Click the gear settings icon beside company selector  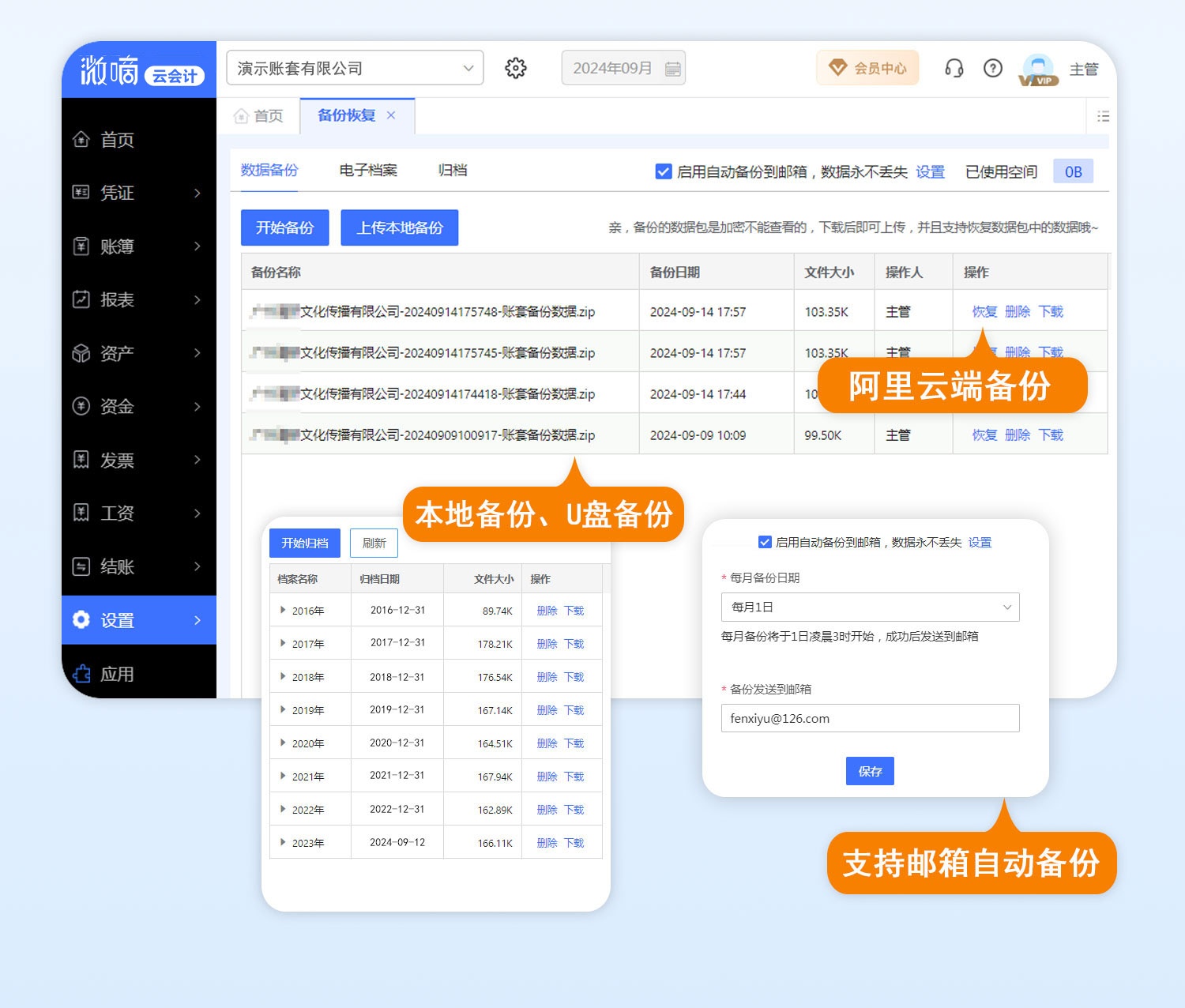coord(516,69)
